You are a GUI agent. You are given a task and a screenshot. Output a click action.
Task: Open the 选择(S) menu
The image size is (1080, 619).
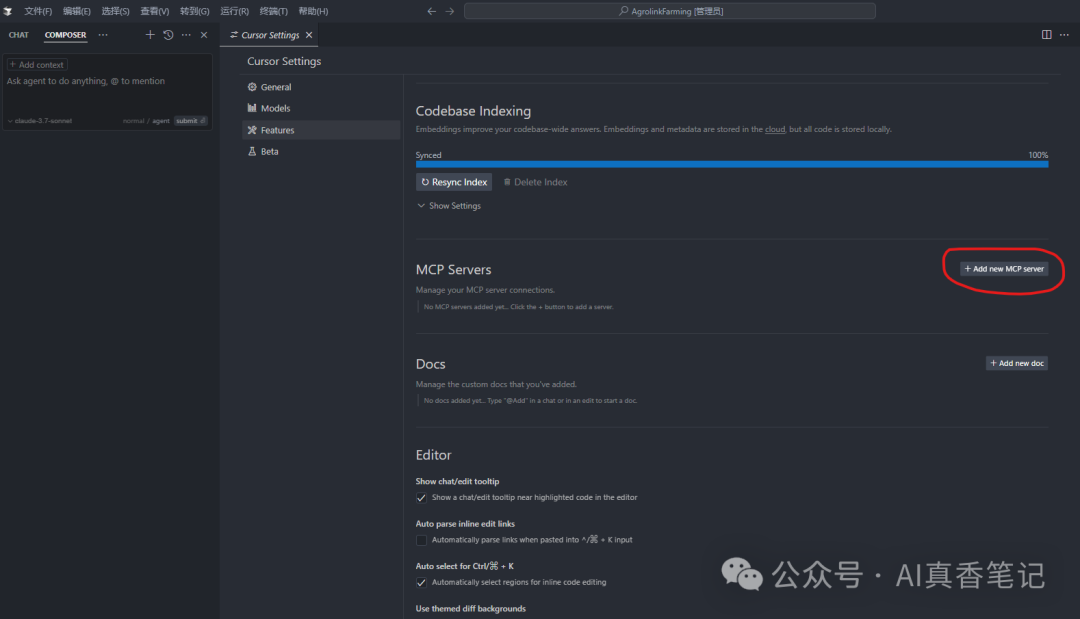click(x=115, y=11)
